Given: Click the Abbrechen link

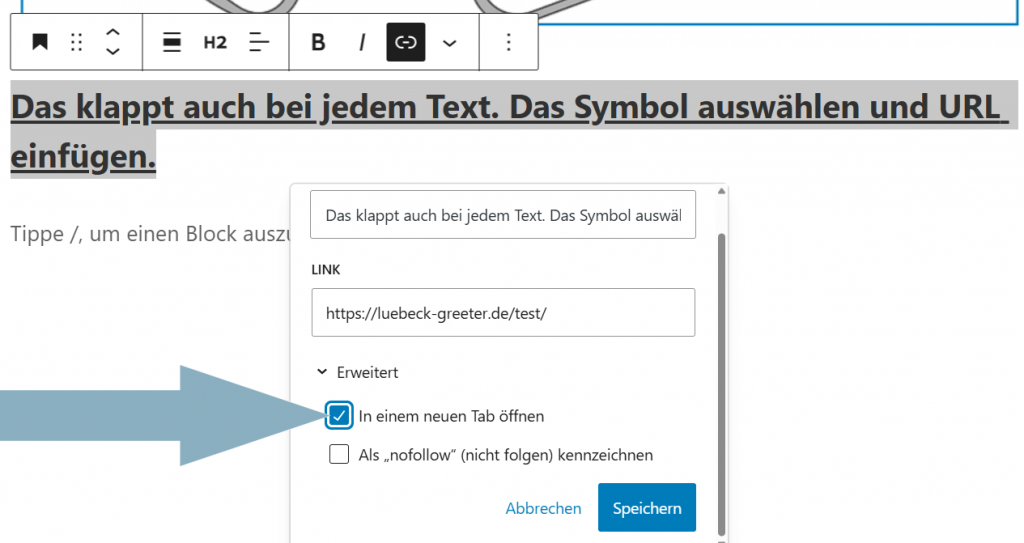Looking at the screenshot, I should click(x=543, y=508).
